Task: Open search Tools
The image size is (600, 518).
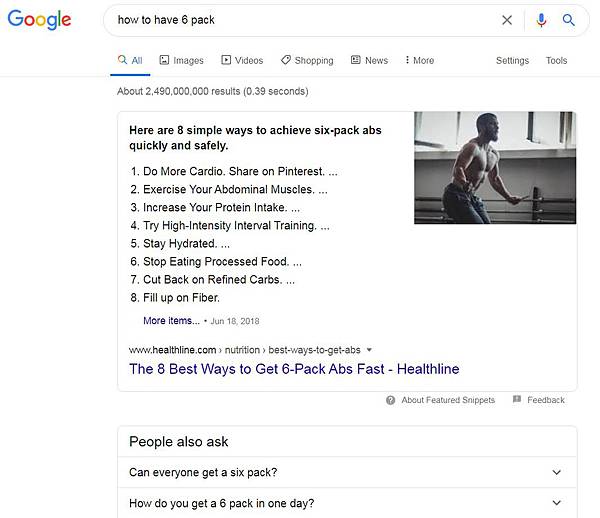Action: coord(556,60)
